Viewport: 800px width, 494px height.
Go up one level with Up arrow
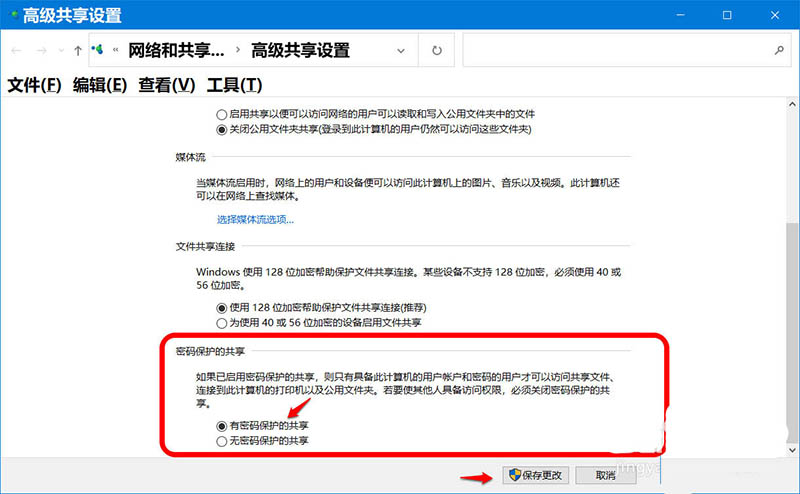point(78,51)
